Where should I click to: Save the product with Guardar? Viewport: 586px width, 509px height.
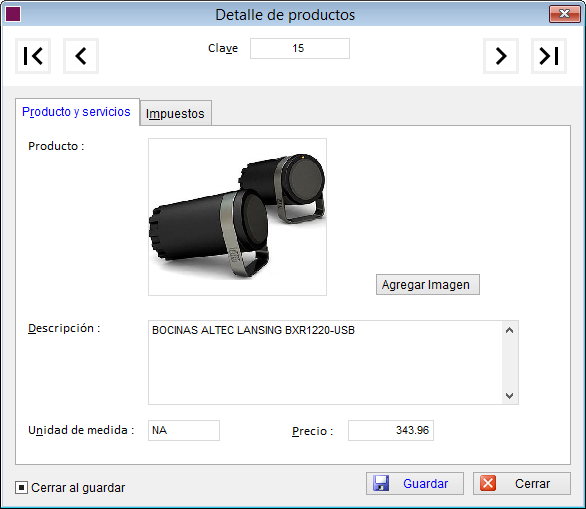pyautogui.click(x=415, y=484)
